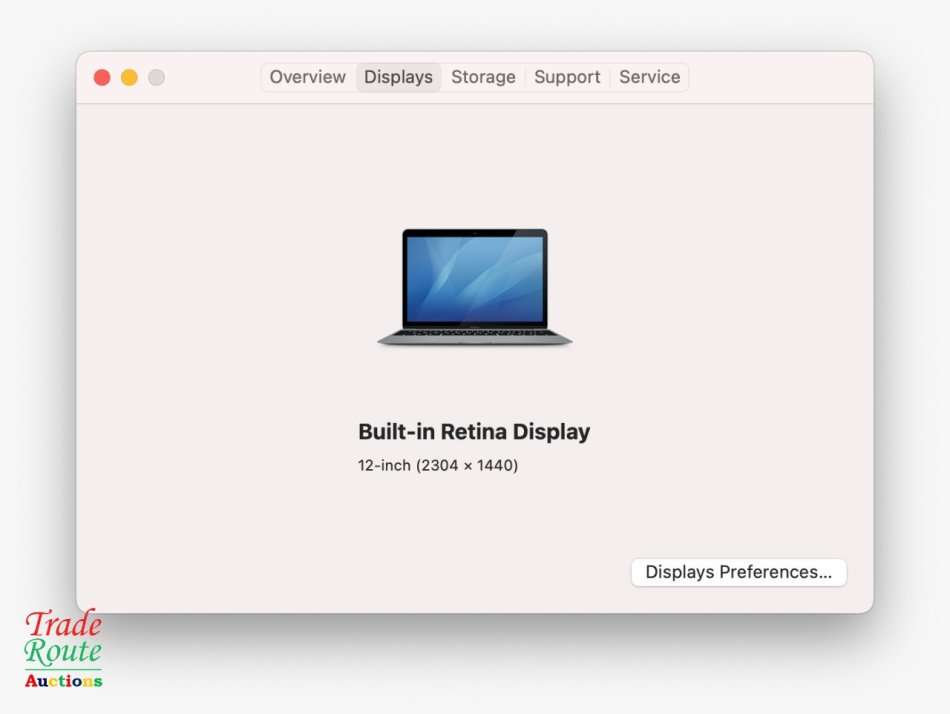Click the MacBook keyboard base in illustration
Screen dimensions: 950x714
coord(475,338)
